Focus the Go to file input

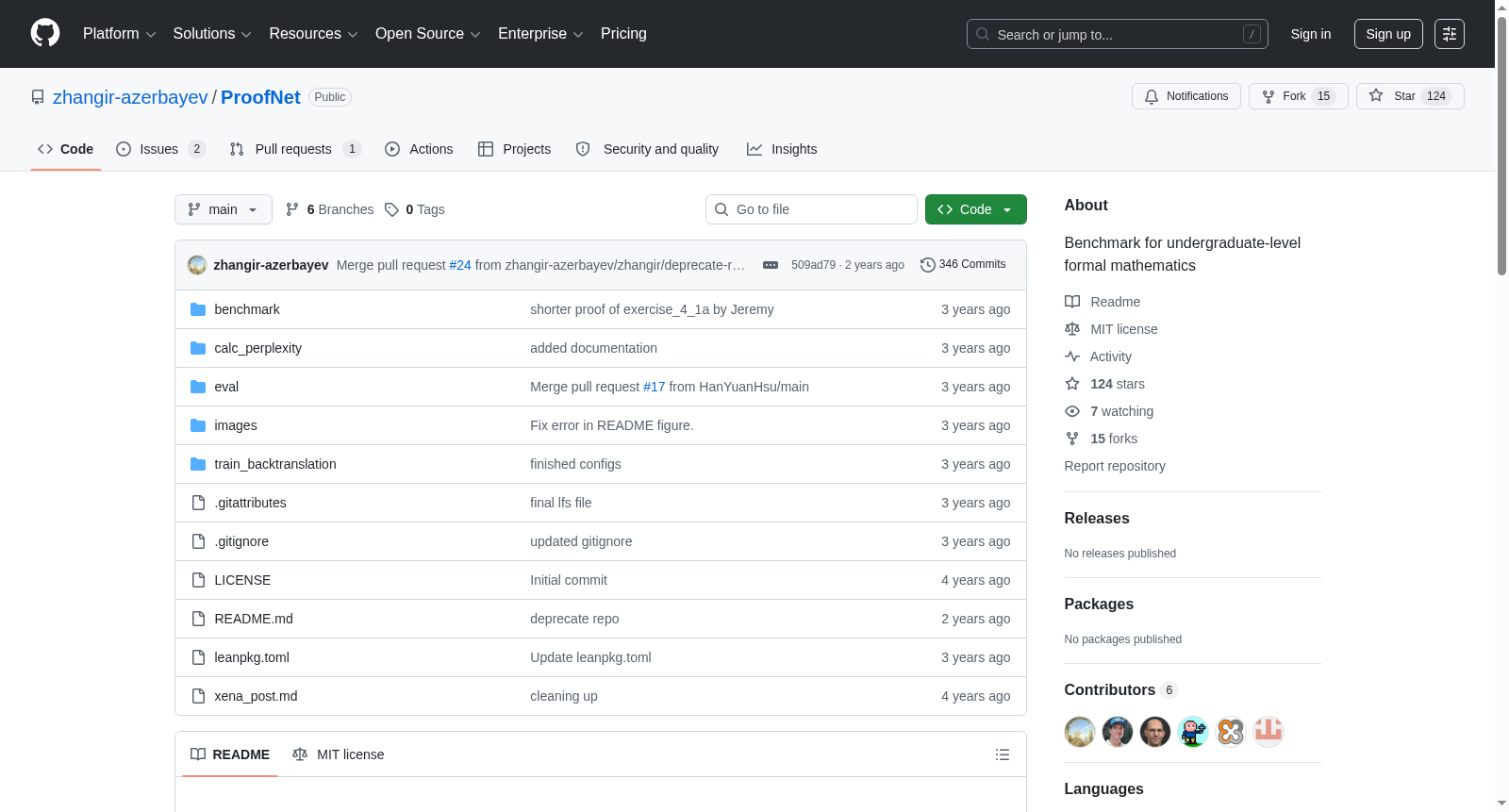click(811, 209)
